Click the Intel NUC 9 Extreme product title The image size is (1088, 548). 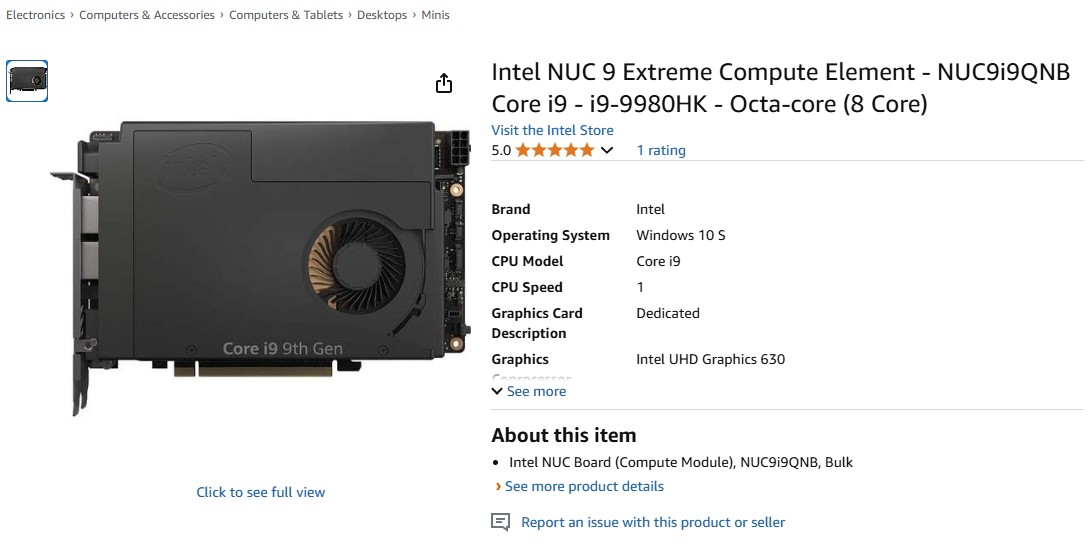tap(780, 88)
